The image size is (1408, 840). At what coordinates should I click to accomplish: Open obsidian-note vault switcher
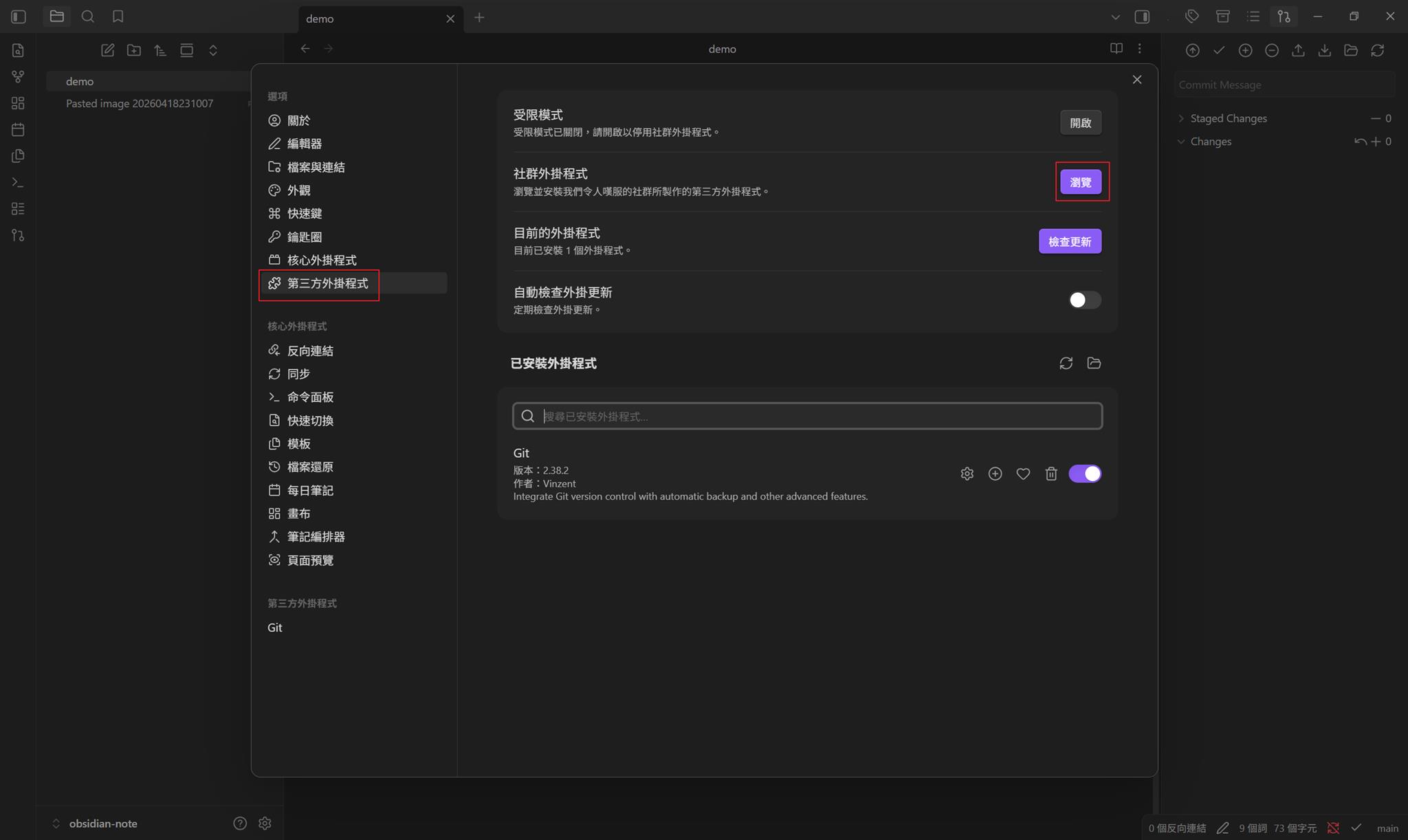96,823
